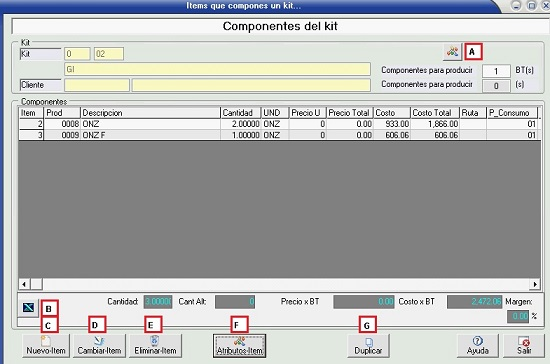The width and height of the screenshot is (550, 364).
Task: Click the short Cliente code field
Action: tap(97, 85)
